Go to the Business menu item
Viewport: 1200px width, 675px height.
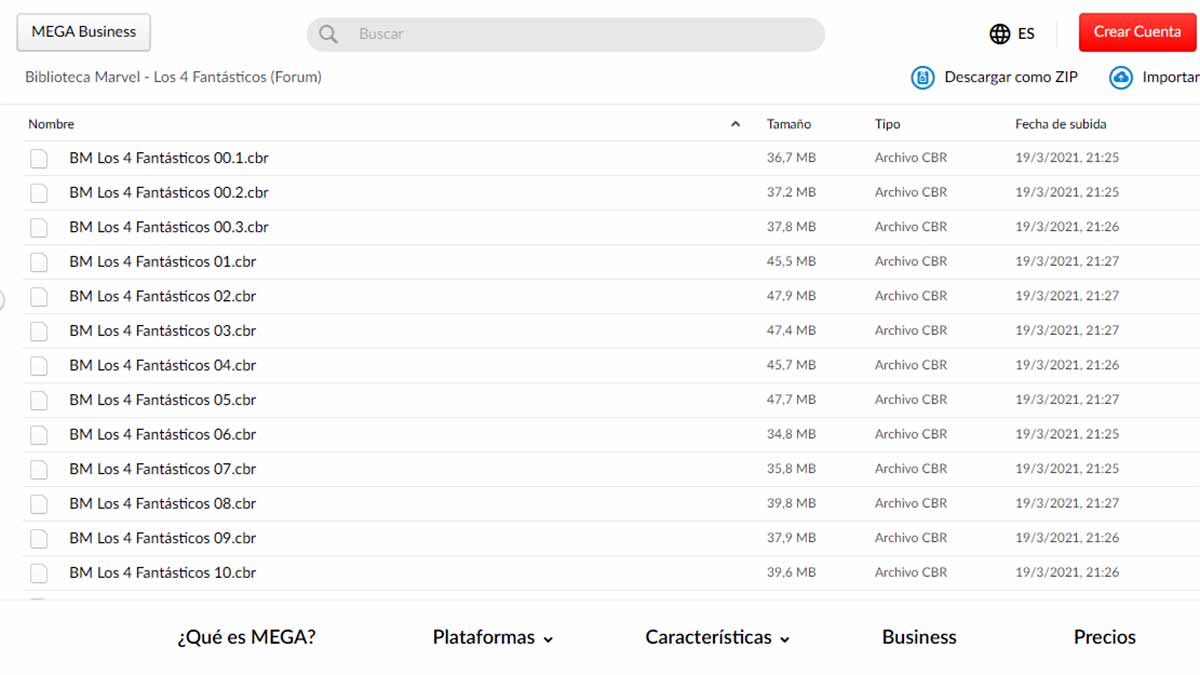[919, 637]
